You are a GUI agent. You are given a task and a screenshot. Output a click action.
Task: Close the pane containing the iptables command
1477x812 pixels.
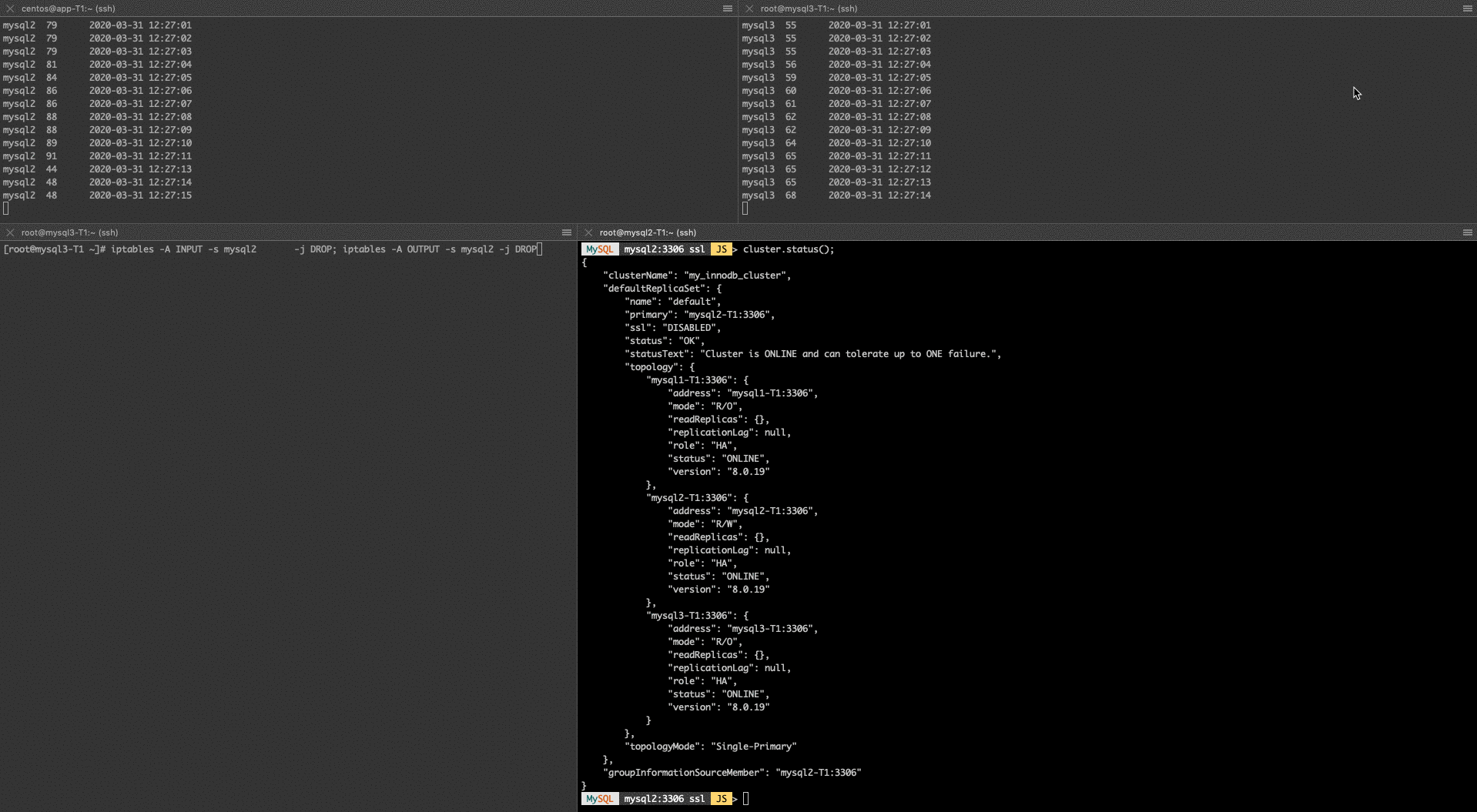point(10,232)
